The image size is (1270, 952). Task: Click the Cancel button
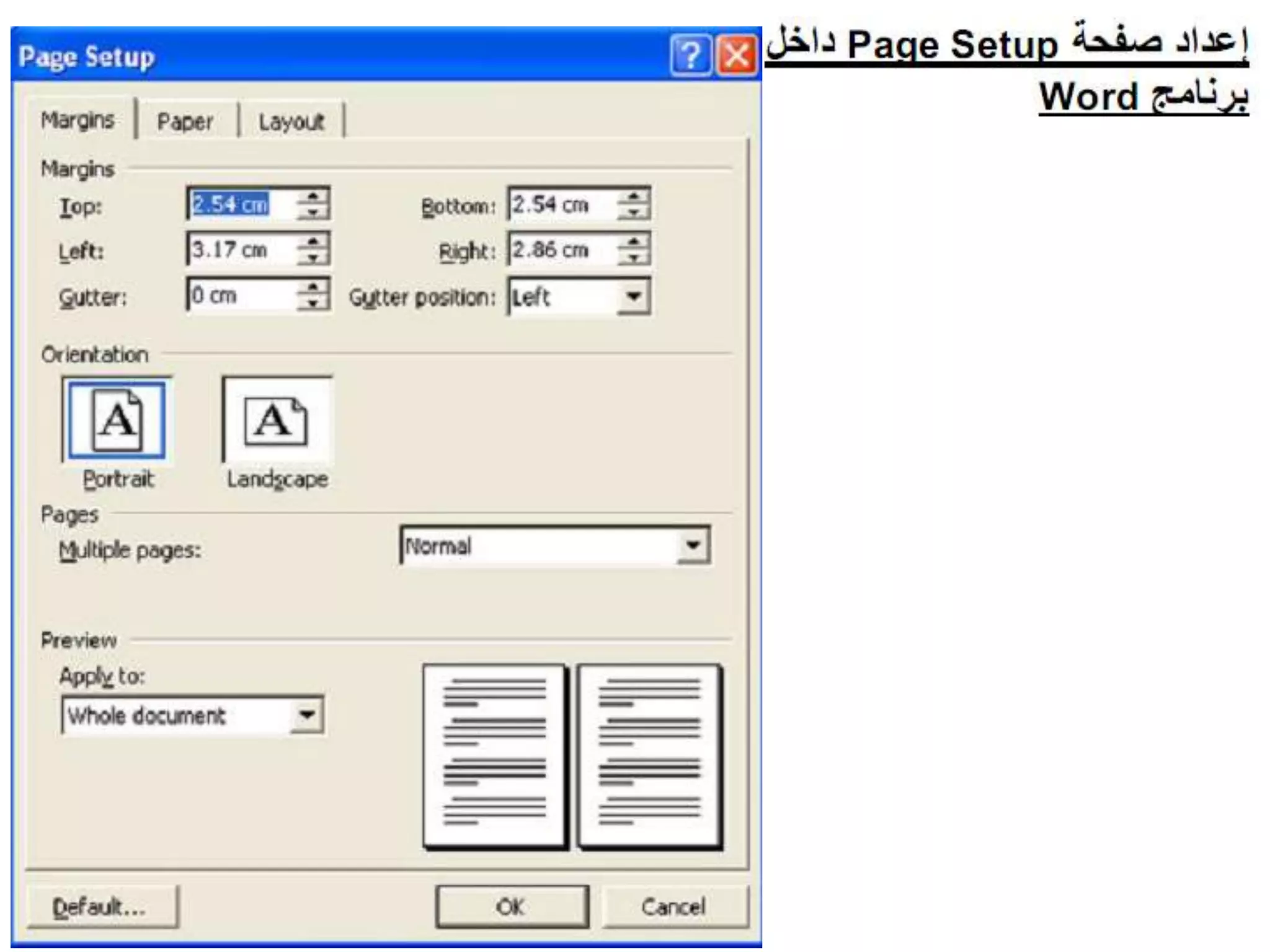(x=673, y=907)
